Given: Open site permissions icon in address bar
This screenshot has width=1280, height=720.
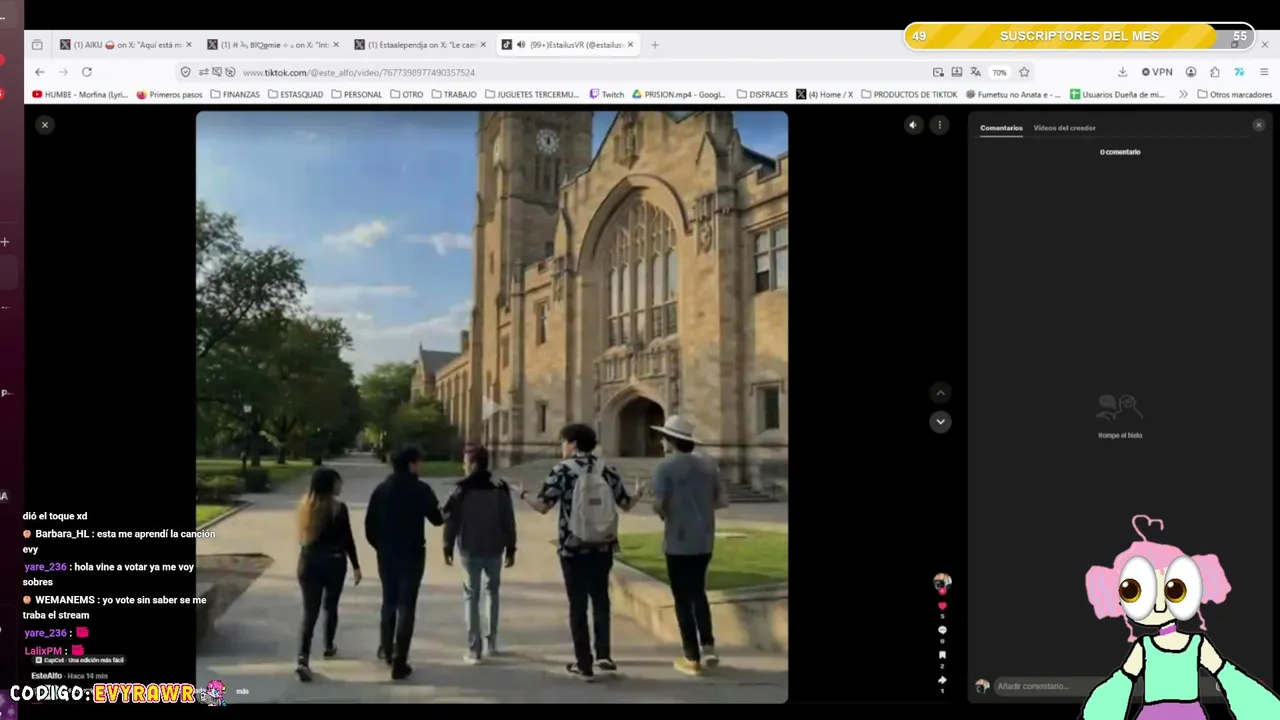Looking at the screenshot, I should (203, 72).
